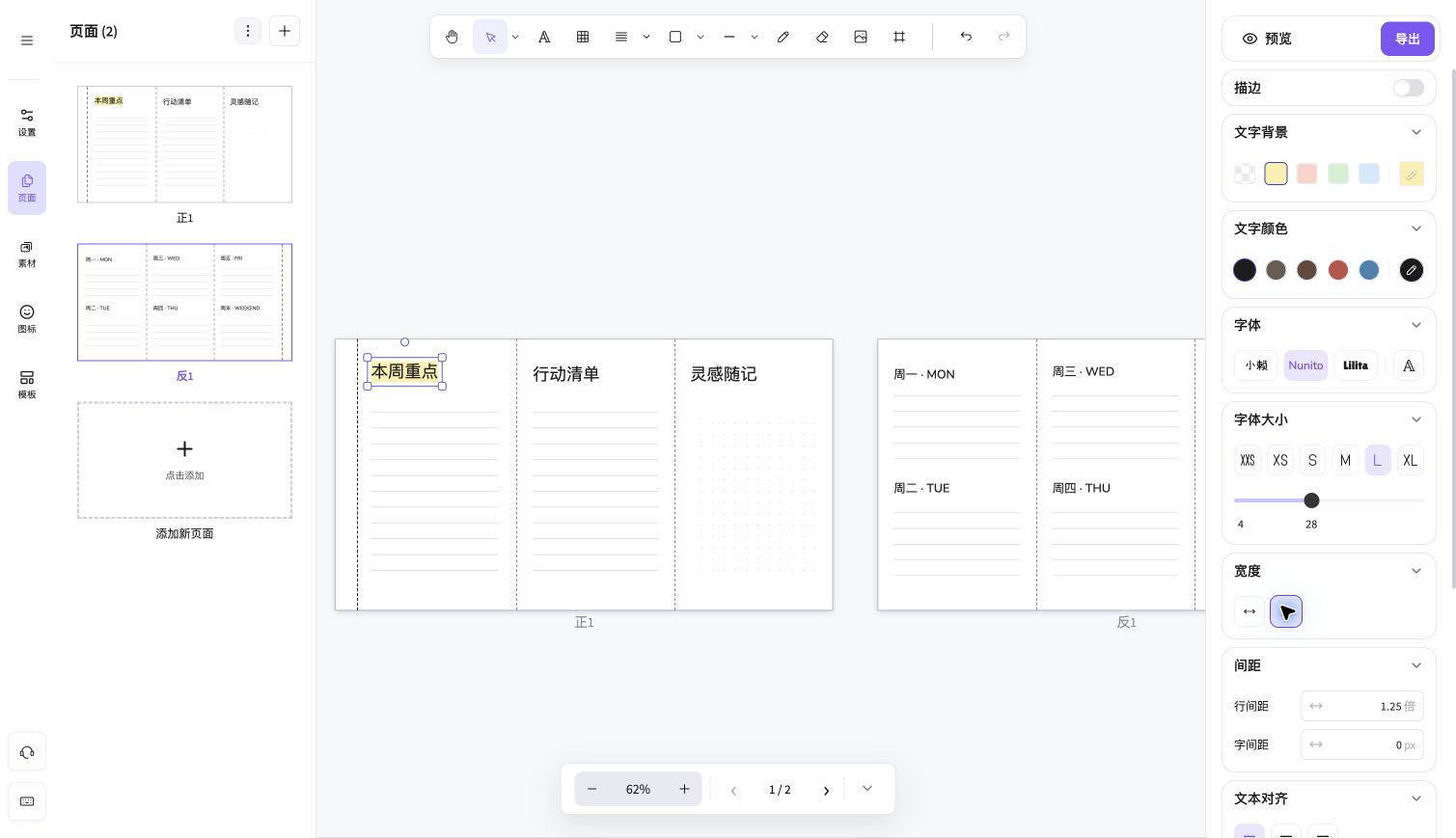Open keyboard shortcuts icon
The width and height of the screenshot is (1456, 838).
(27, 801)
